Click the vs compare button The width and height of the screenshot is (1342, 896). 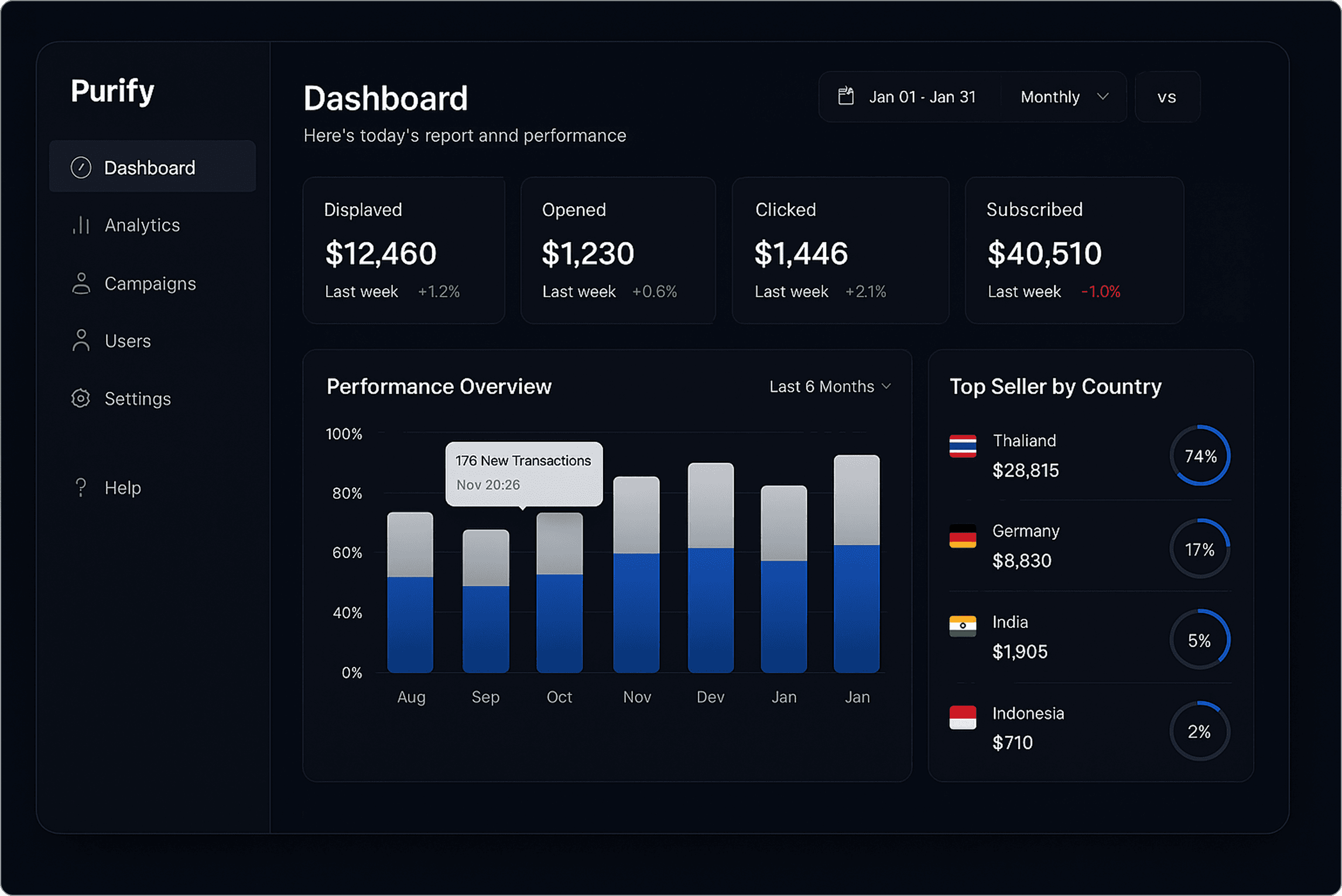click(x=1167, y=97)
